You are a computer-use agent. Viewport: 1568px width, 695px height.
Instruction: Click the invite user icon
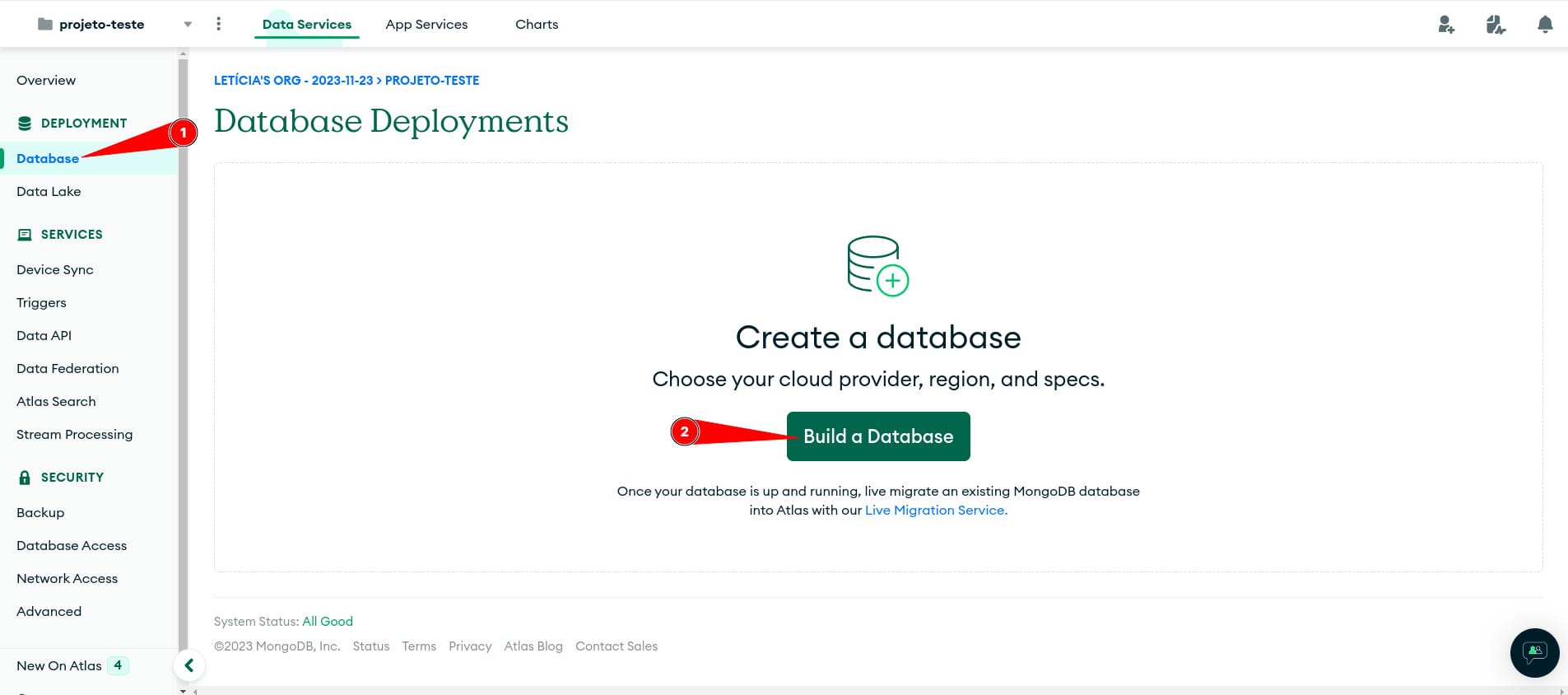pos(1446,25)
